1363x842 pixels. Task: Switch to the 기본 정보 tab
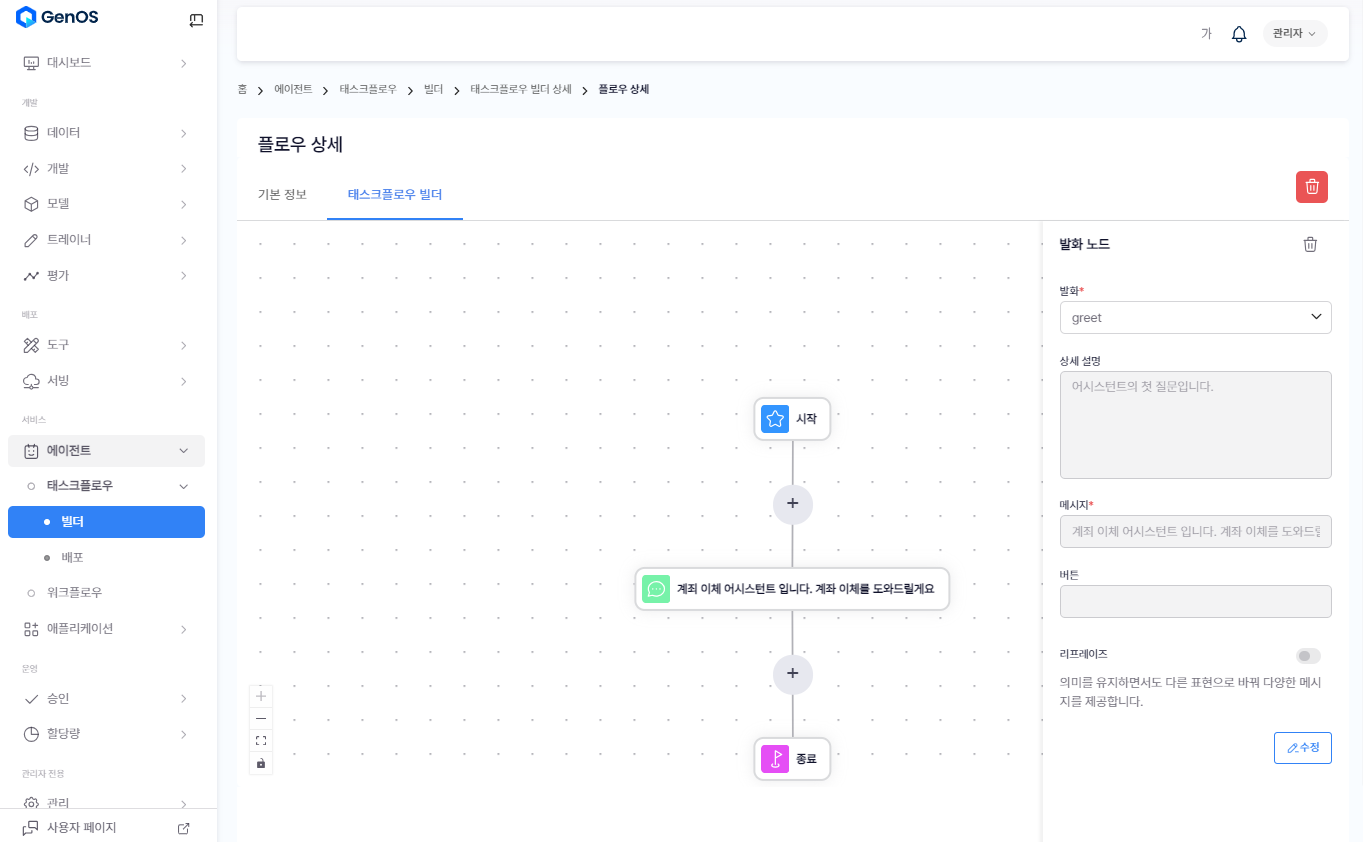click(282, 194)
